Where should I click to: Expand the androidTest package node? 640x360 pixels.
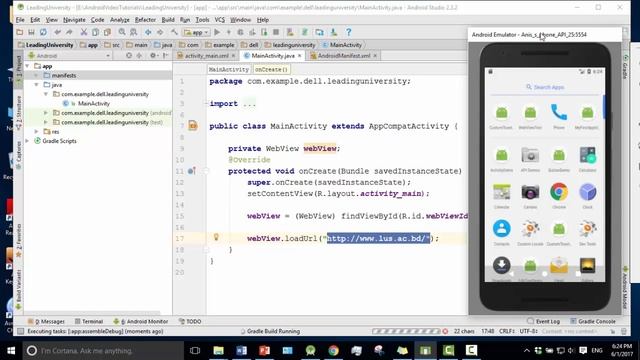(46, 113)
